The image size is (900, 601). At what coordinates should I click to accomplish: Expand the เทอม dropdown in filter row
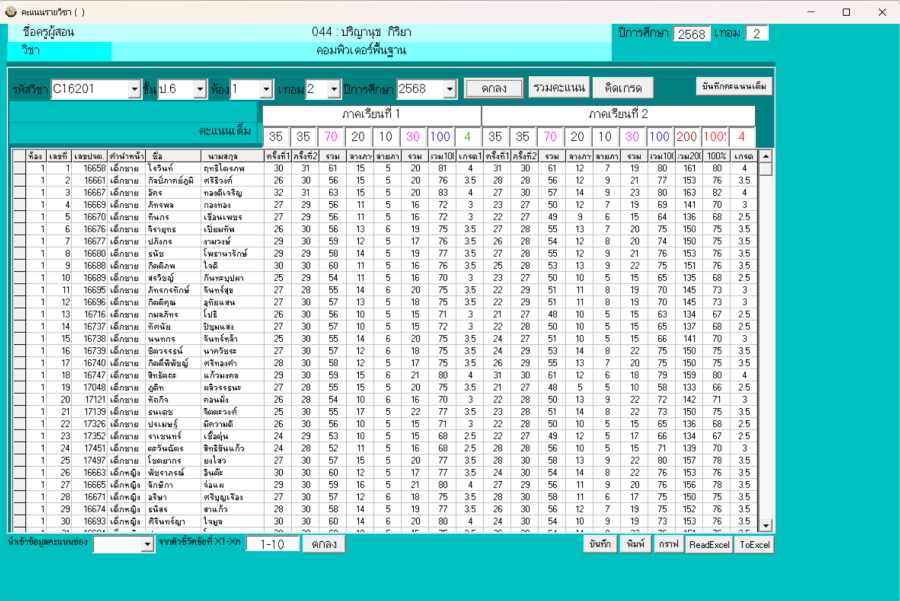(334, 89)
